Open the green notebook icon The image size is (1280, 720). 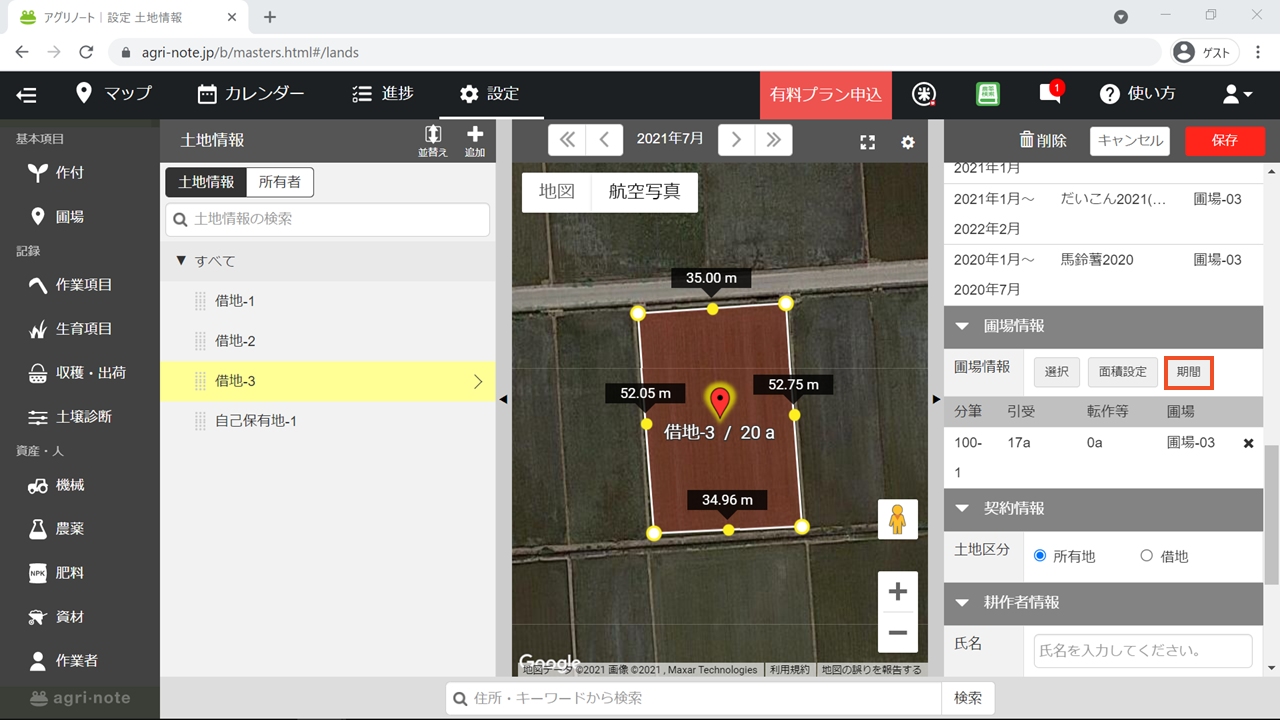coord(988,93)
